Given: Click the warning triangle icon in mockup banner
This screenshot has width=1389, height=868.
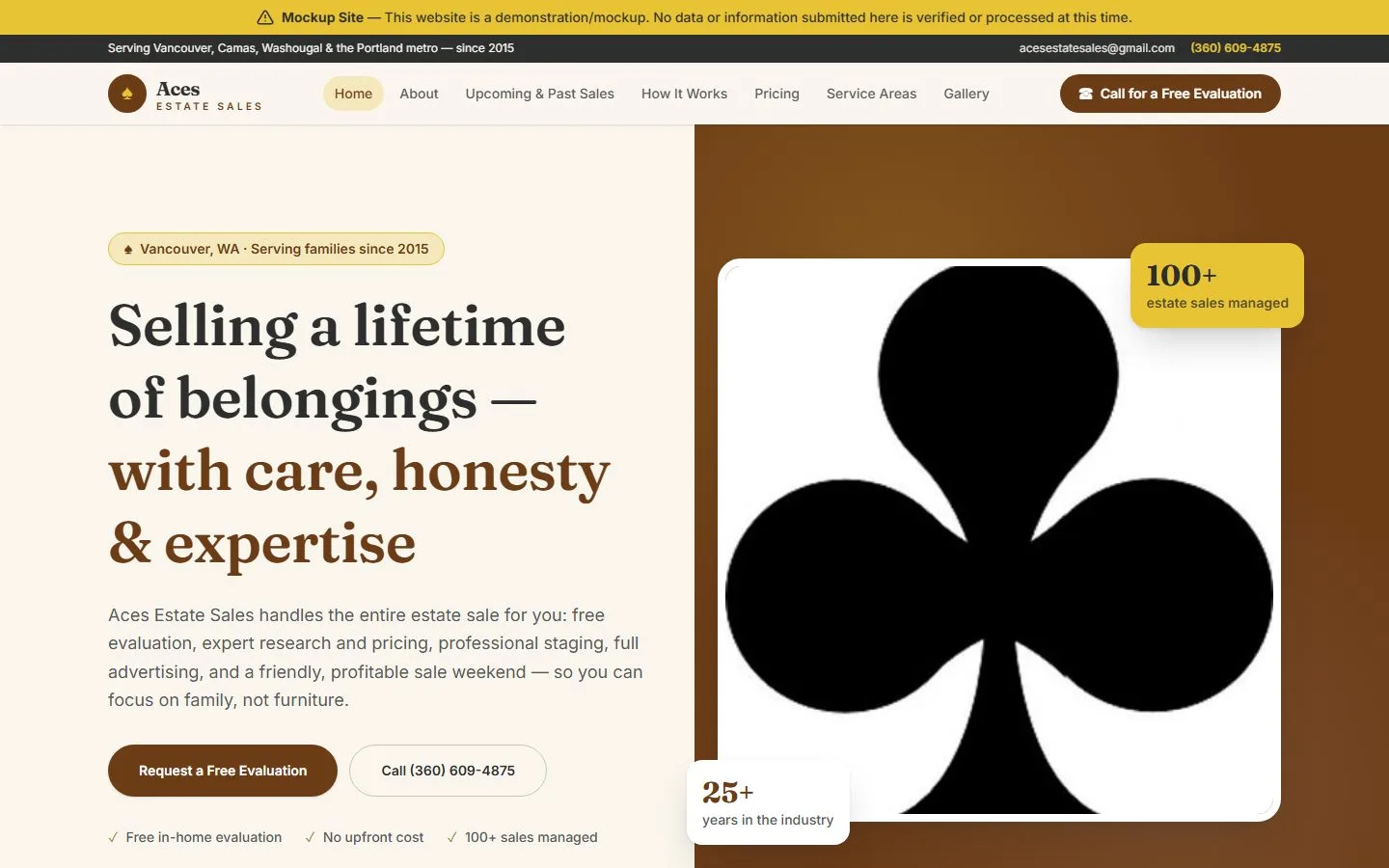Looking at the screenshot, I should tap(265, 17).
